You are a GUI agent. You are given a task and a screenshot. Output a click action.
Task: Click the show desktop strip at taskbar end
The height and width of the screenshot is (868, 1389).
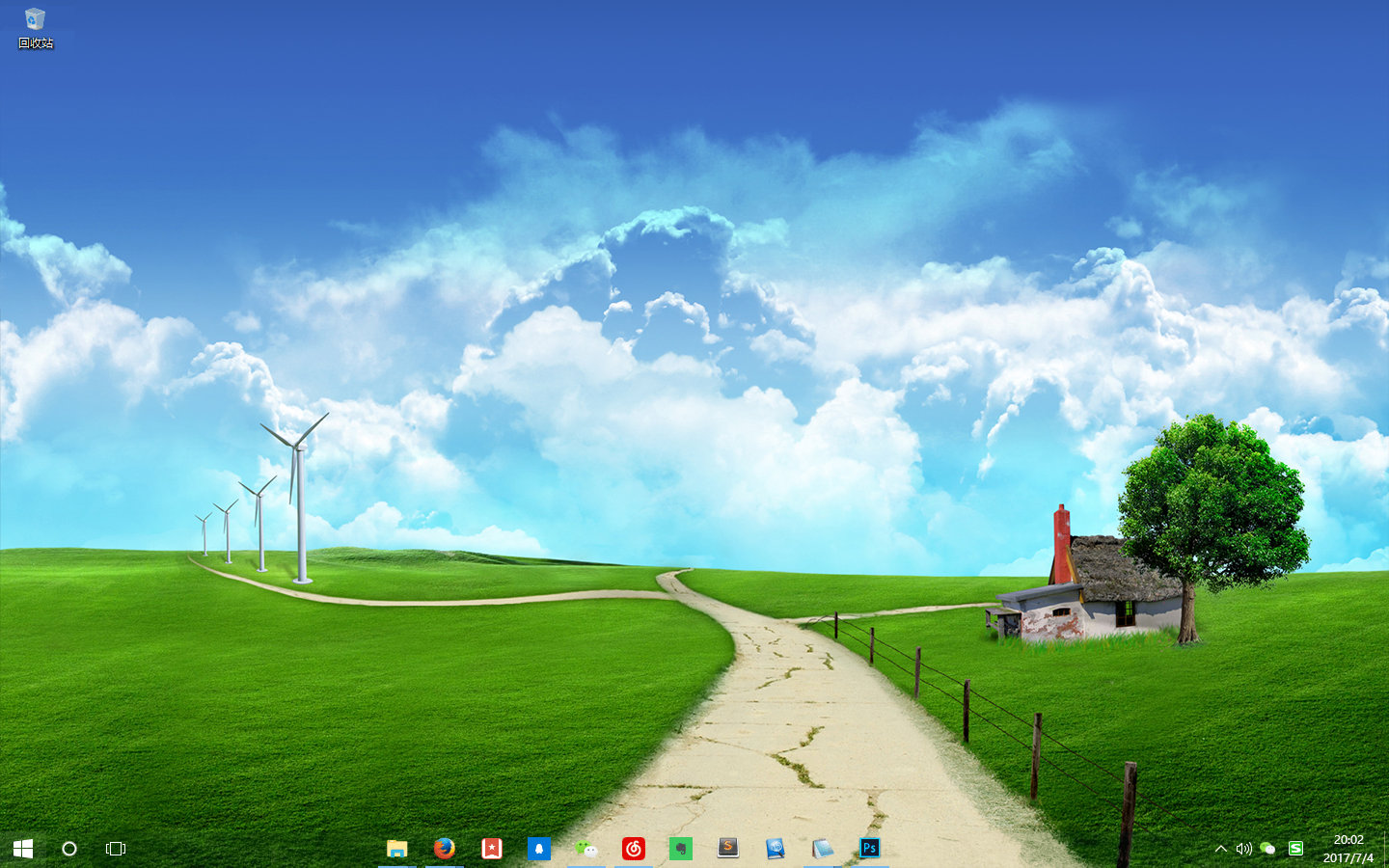(1386, 849)
